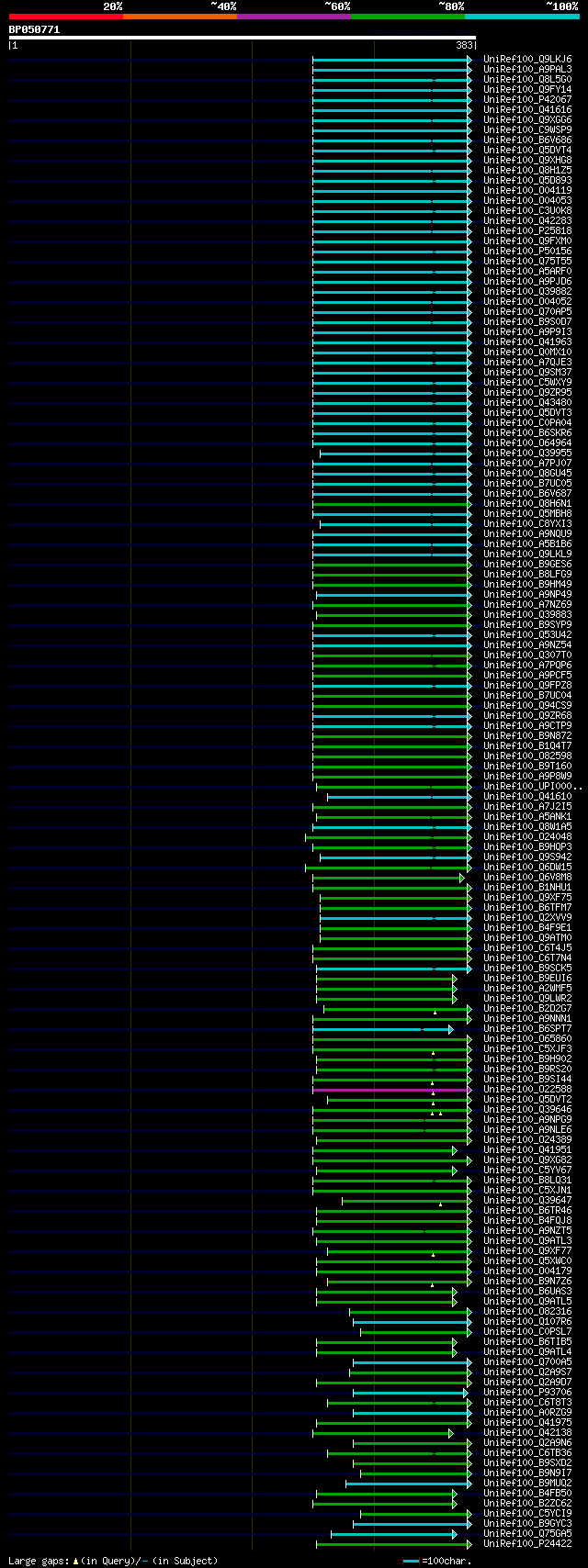The image size is (588, 1568).
Task: Click the UniRef100_Q53U42 label
Action: tap(527, 635)
